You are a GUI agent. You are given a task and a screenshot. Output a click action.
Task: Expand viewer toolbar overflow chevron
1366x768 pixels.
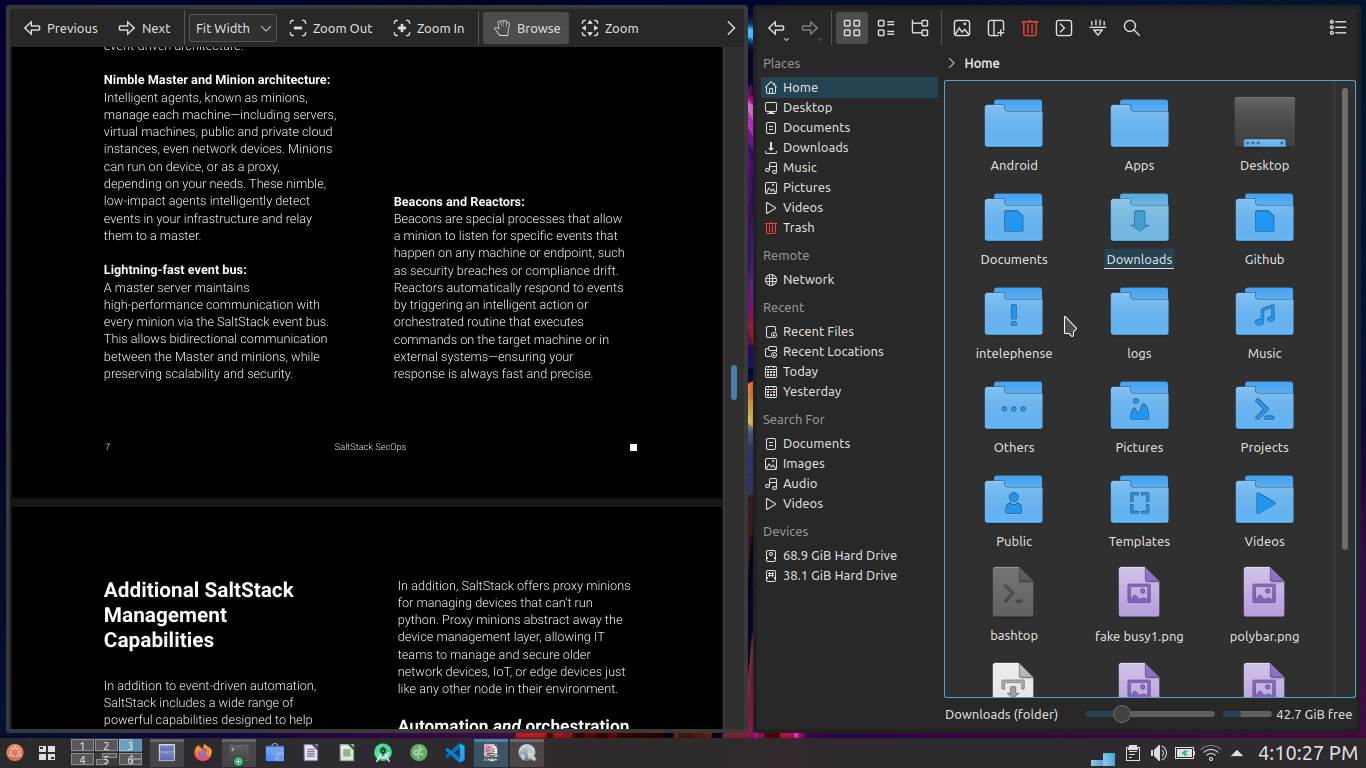(731, 28)
